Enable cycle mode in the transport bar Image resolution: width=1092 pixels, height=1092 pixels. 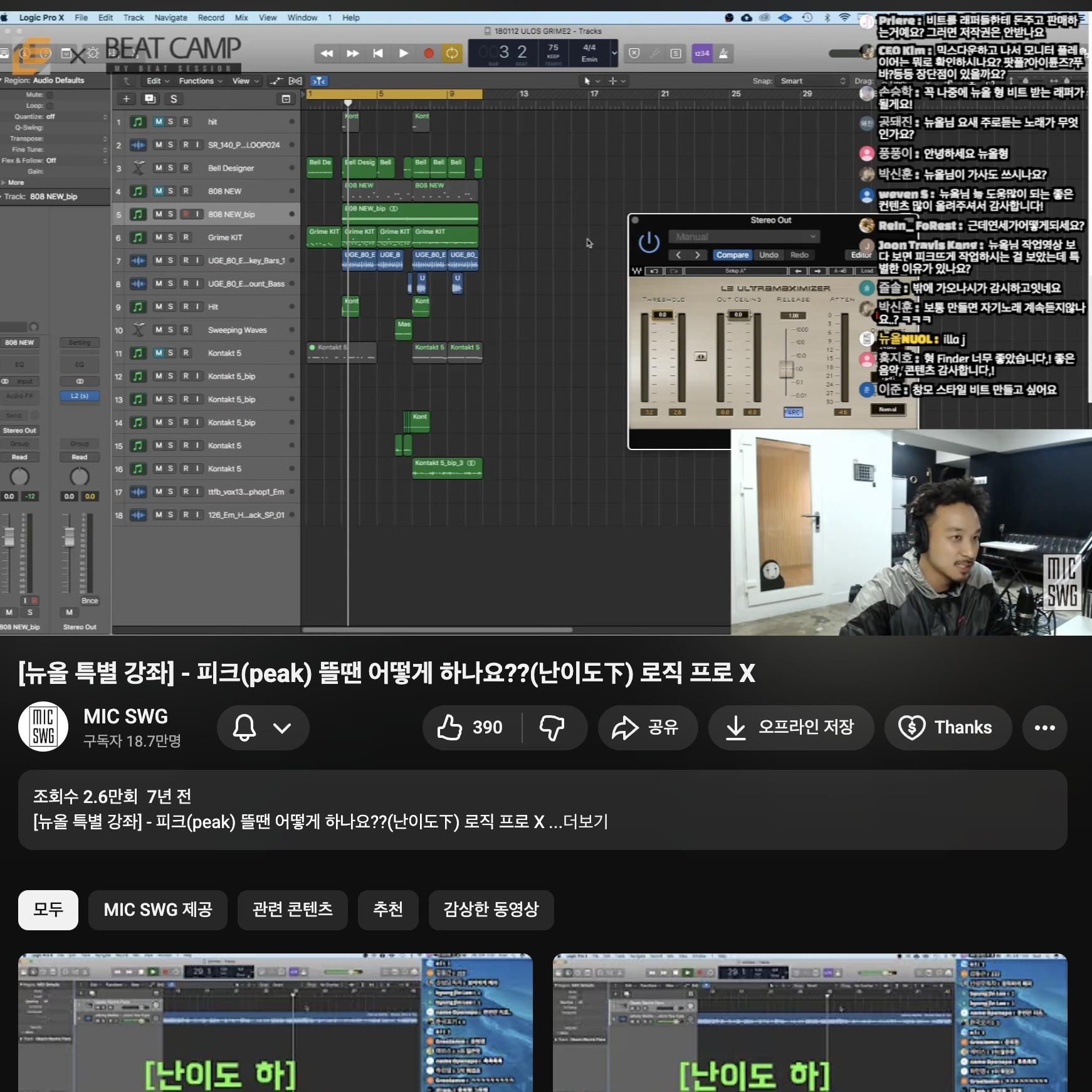451,53
